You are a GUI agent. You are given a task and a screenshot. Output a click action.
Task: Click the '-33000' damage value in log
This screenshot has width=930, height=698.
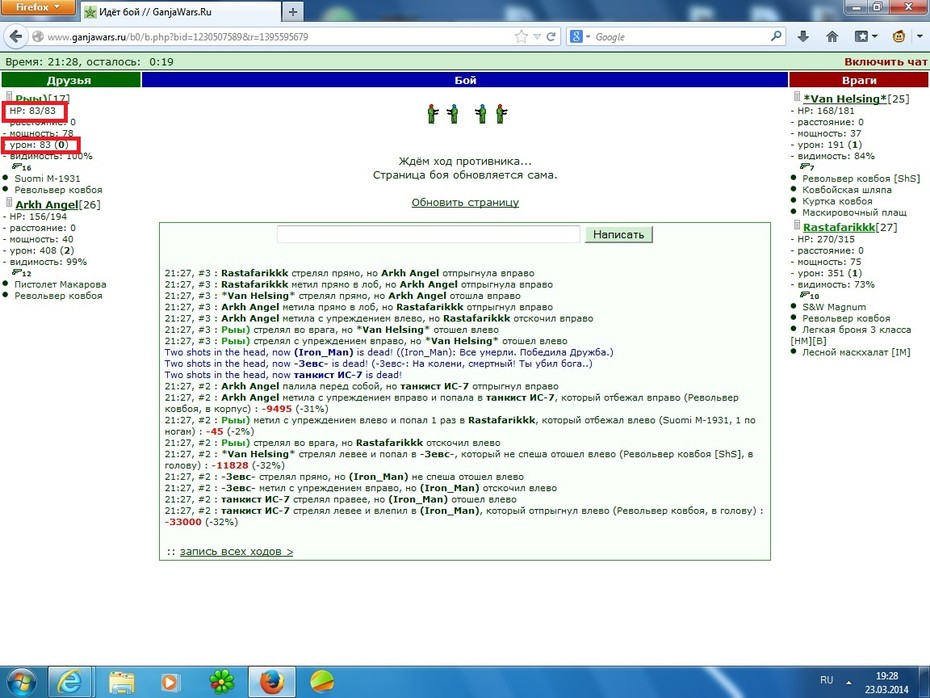pos(183,521)
